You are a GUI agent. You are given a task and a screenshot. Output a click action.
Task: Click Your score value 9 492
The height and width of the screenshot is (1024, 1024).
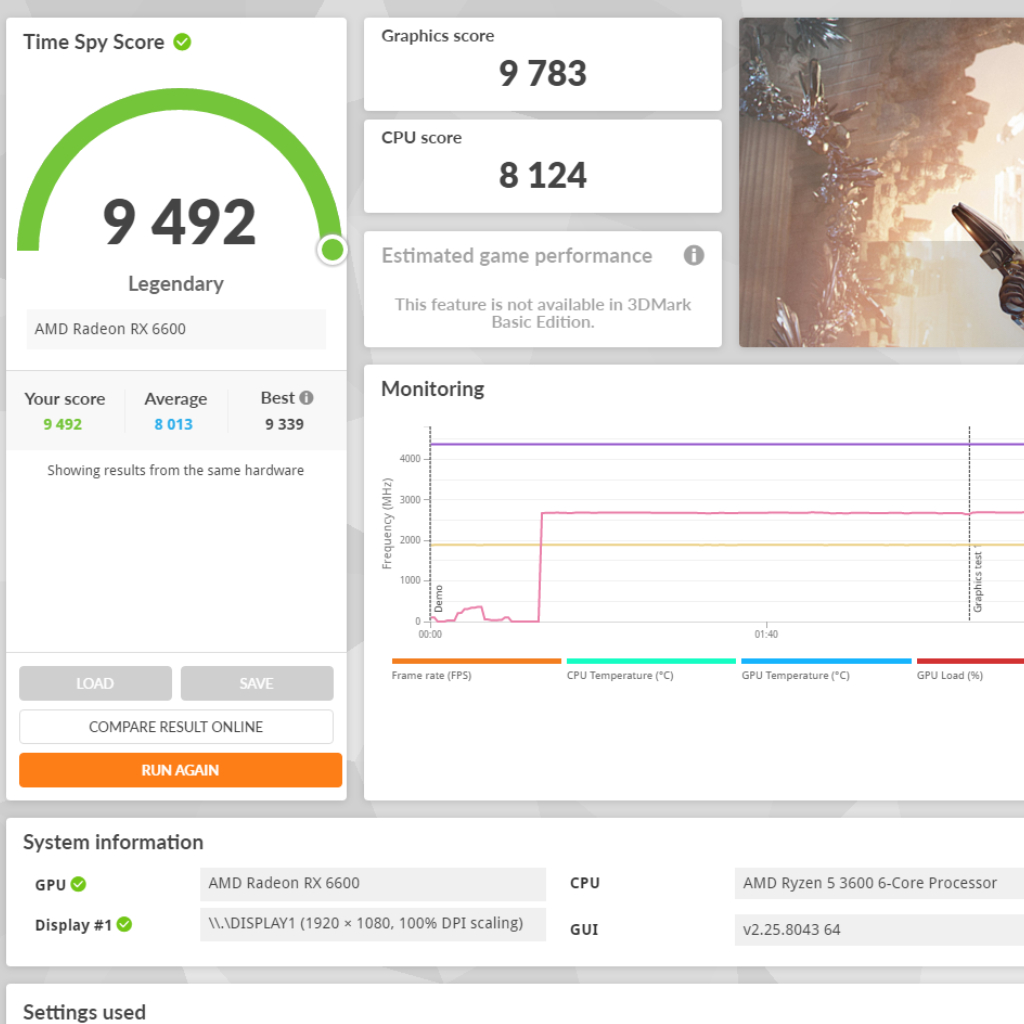[x=63, y=424]
